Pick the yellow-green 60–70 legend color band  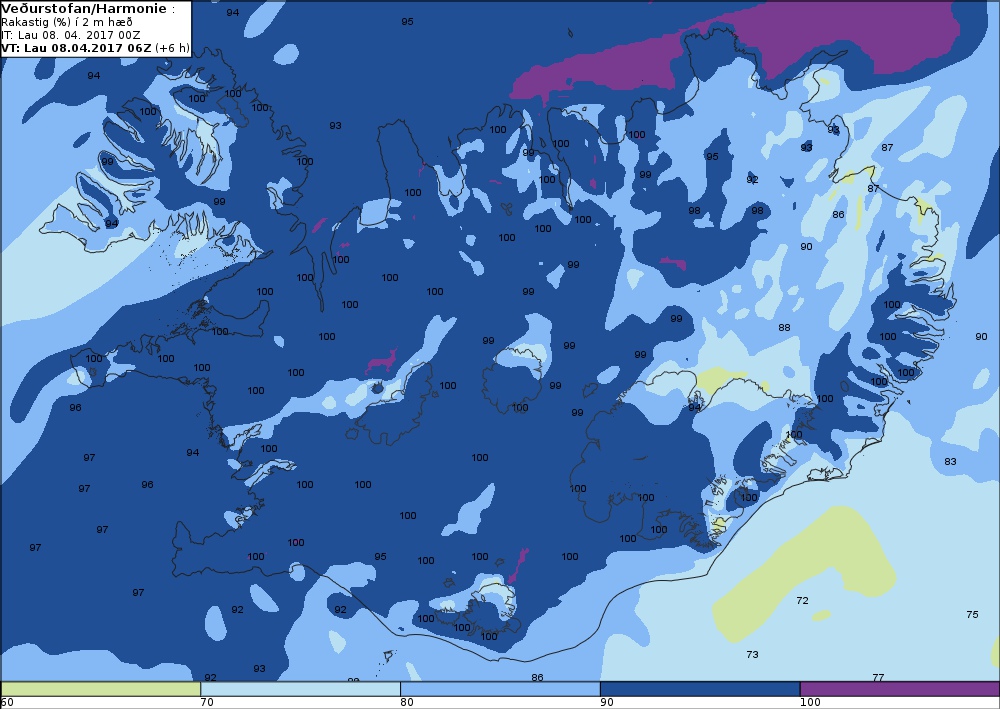[x=100, y=689]
